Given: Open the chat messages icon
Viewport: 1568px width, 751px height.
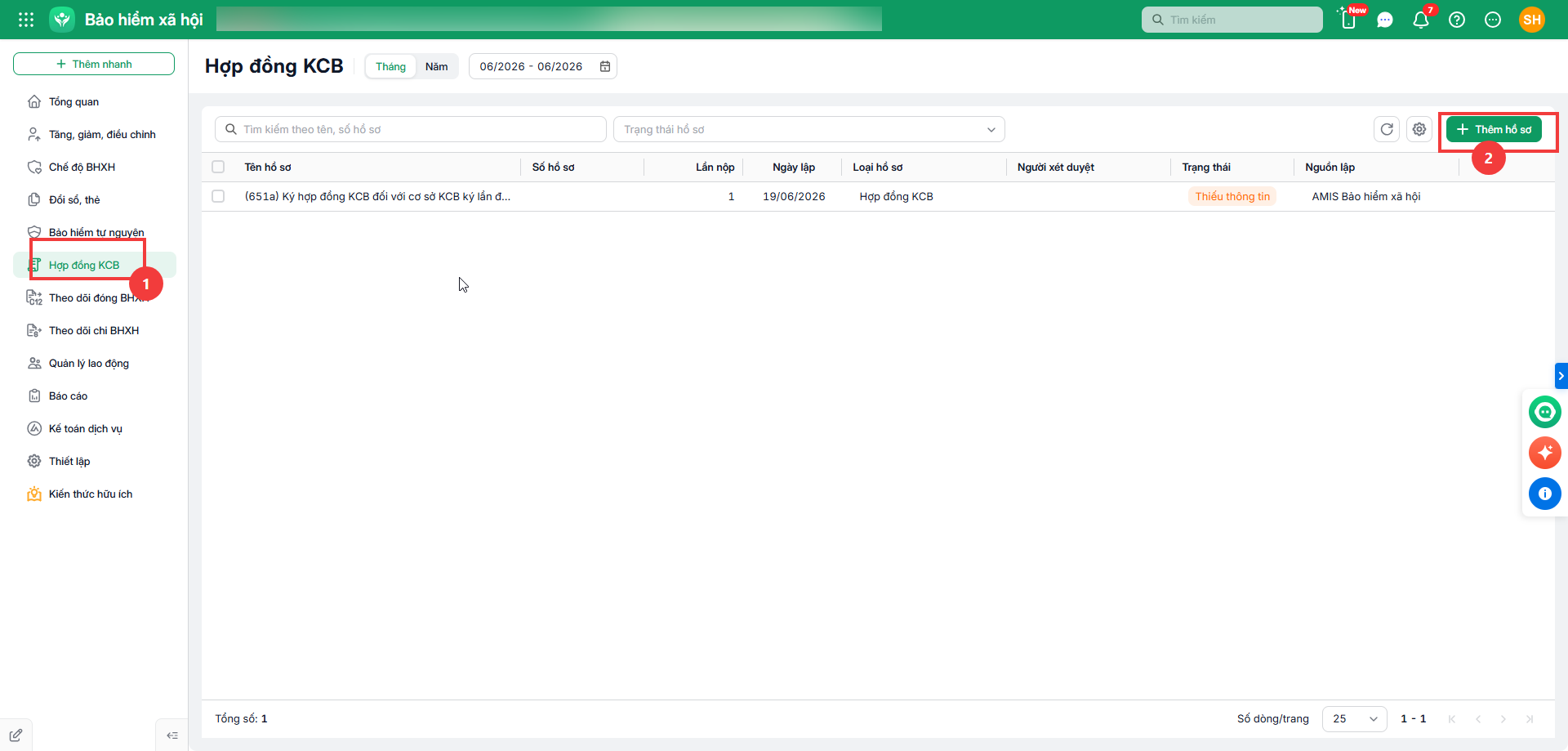Looking at the screenshot, I should [x=1385, y=20].
